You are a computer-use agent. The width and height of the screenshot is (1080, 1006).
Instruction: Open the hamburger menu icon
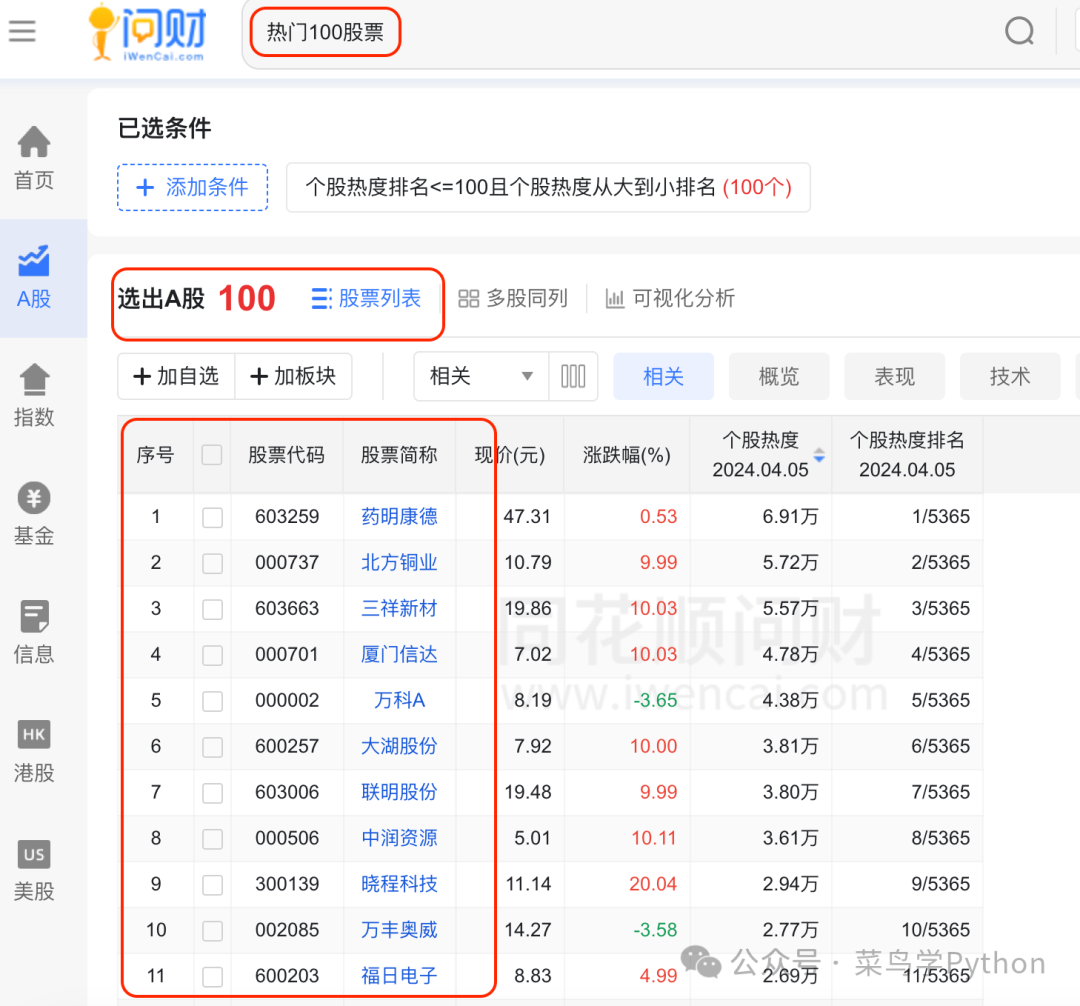click(22, 31)
